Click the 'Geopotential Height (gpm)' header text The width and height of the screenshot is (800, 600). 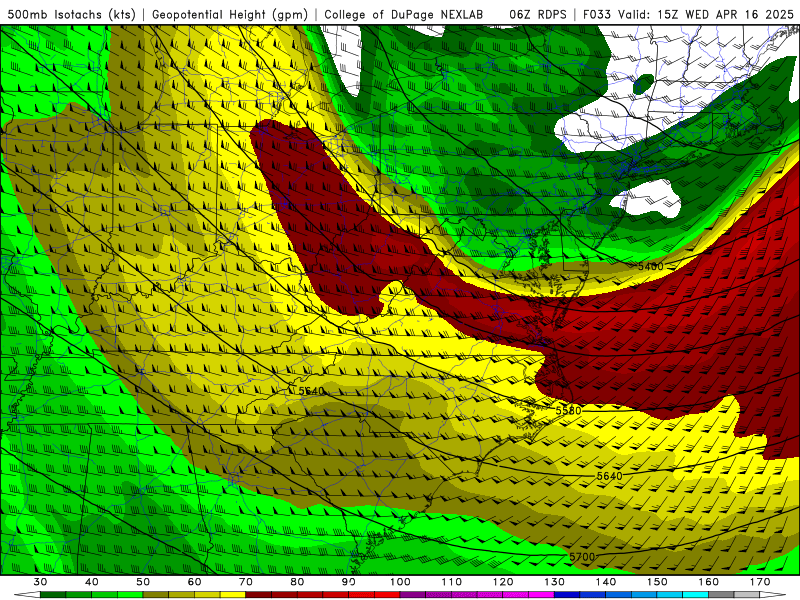tap(230, 14)
